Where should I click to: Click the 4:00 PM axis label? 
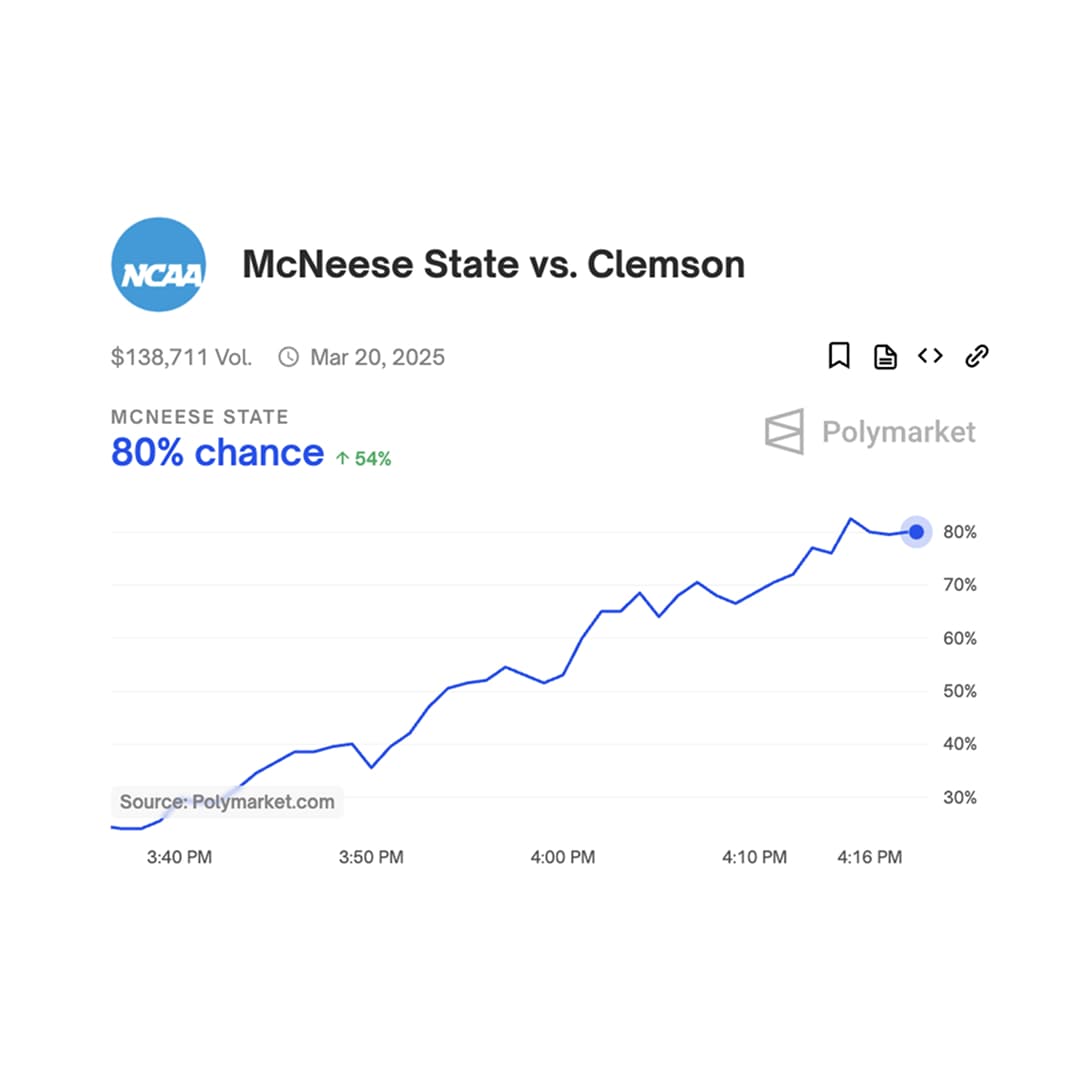coord(562,857)
